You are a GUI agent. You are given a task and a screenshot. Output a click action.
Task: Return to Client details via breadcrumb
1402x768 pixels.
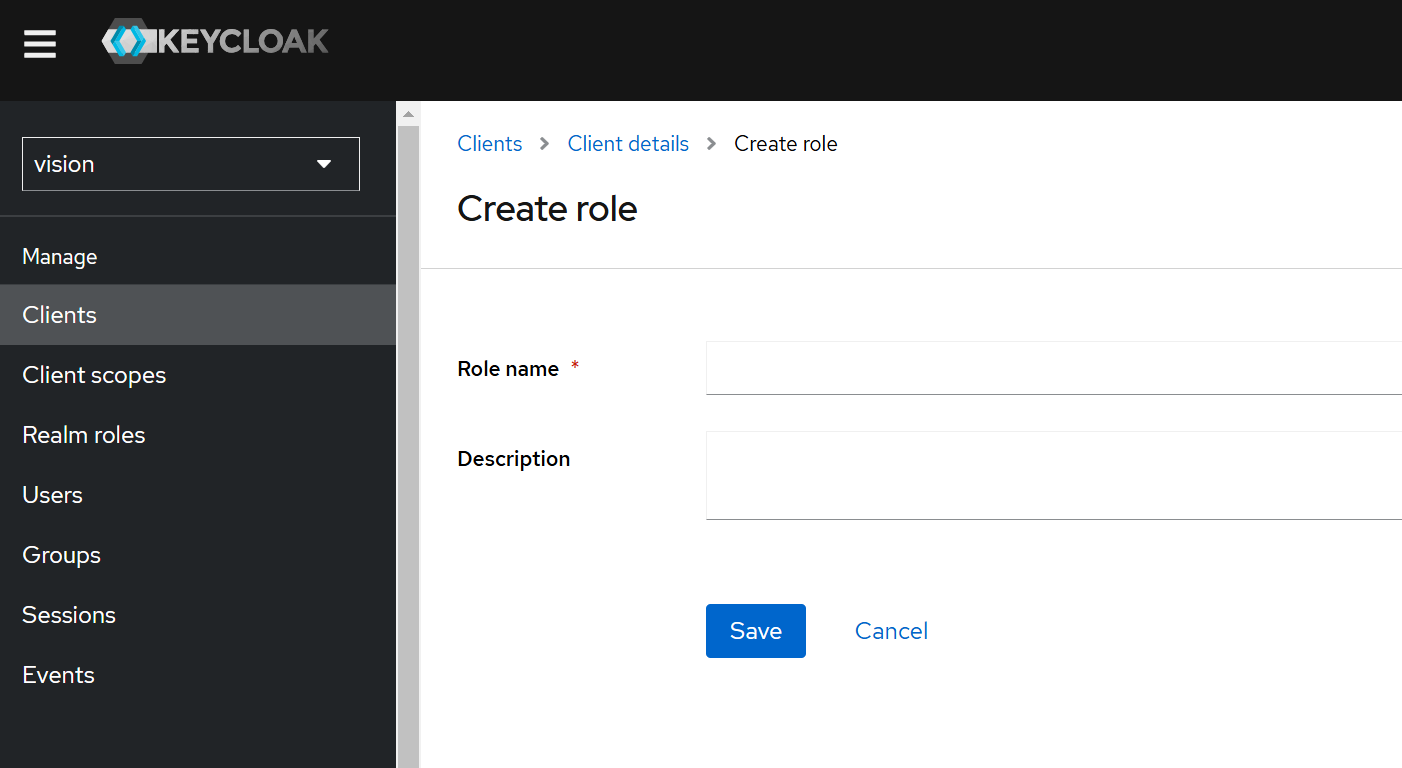[x=627, y=143]
